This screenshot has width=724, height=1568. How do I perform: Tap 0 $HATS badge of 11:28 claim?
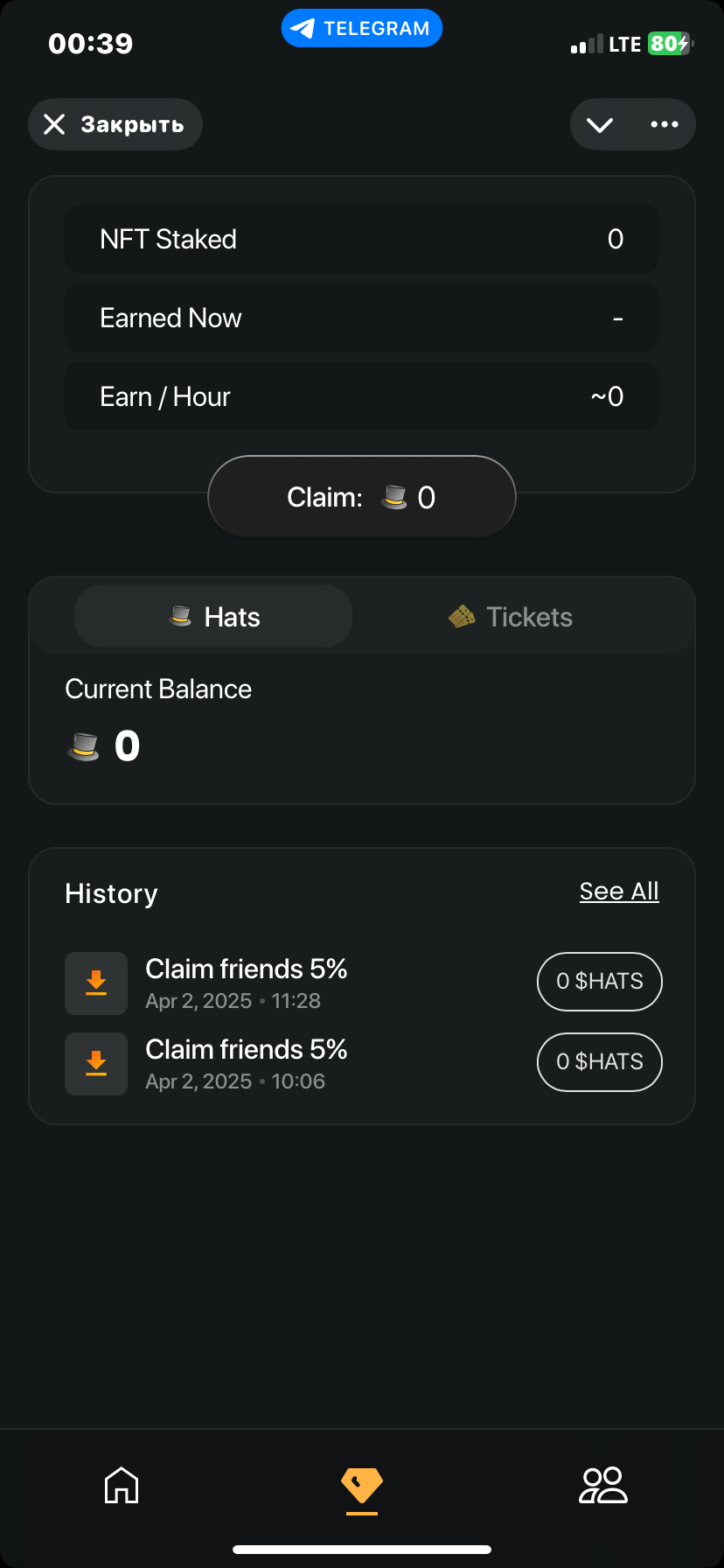(600, 982)
